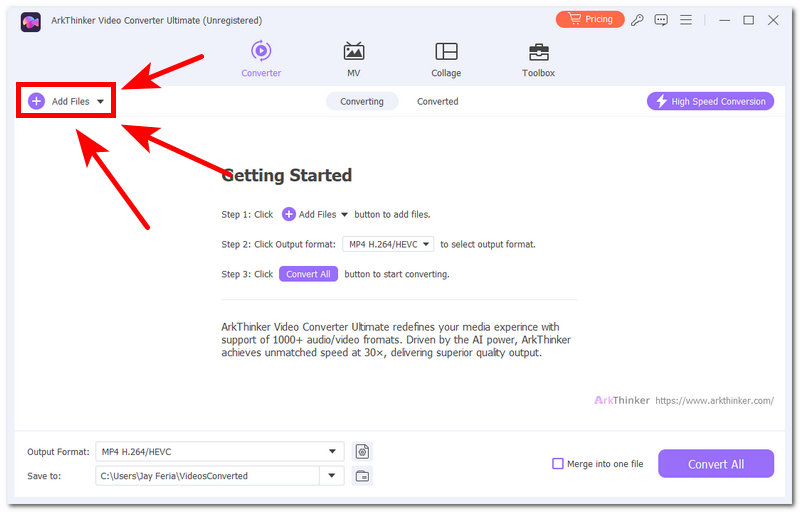Open the MV maker icon
Viewport: 800px width, 512px height.
click(353, 52)
